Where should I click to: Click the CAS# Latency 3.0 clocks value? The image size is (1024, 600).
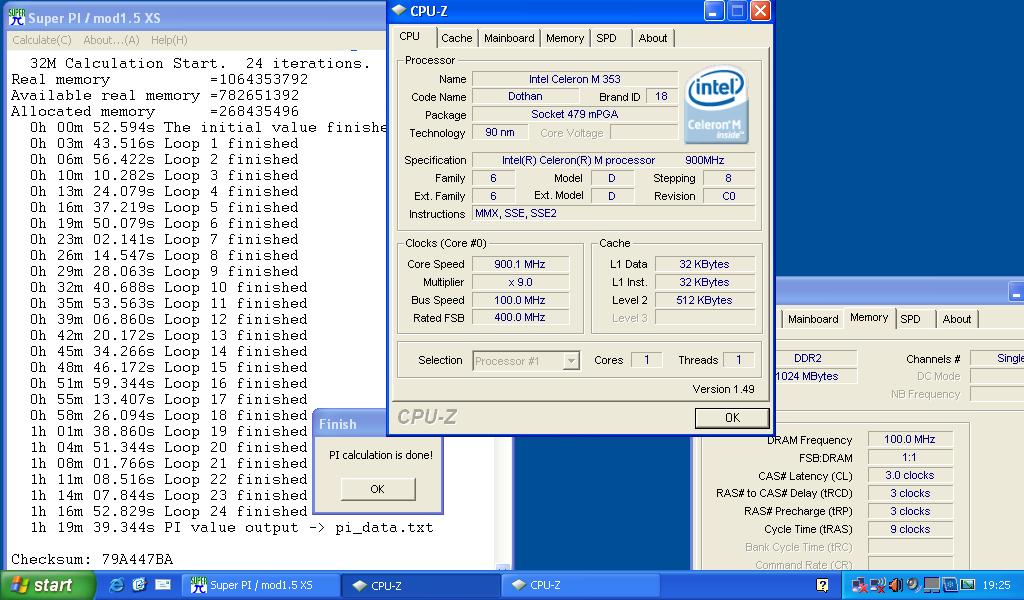point(910,475)
